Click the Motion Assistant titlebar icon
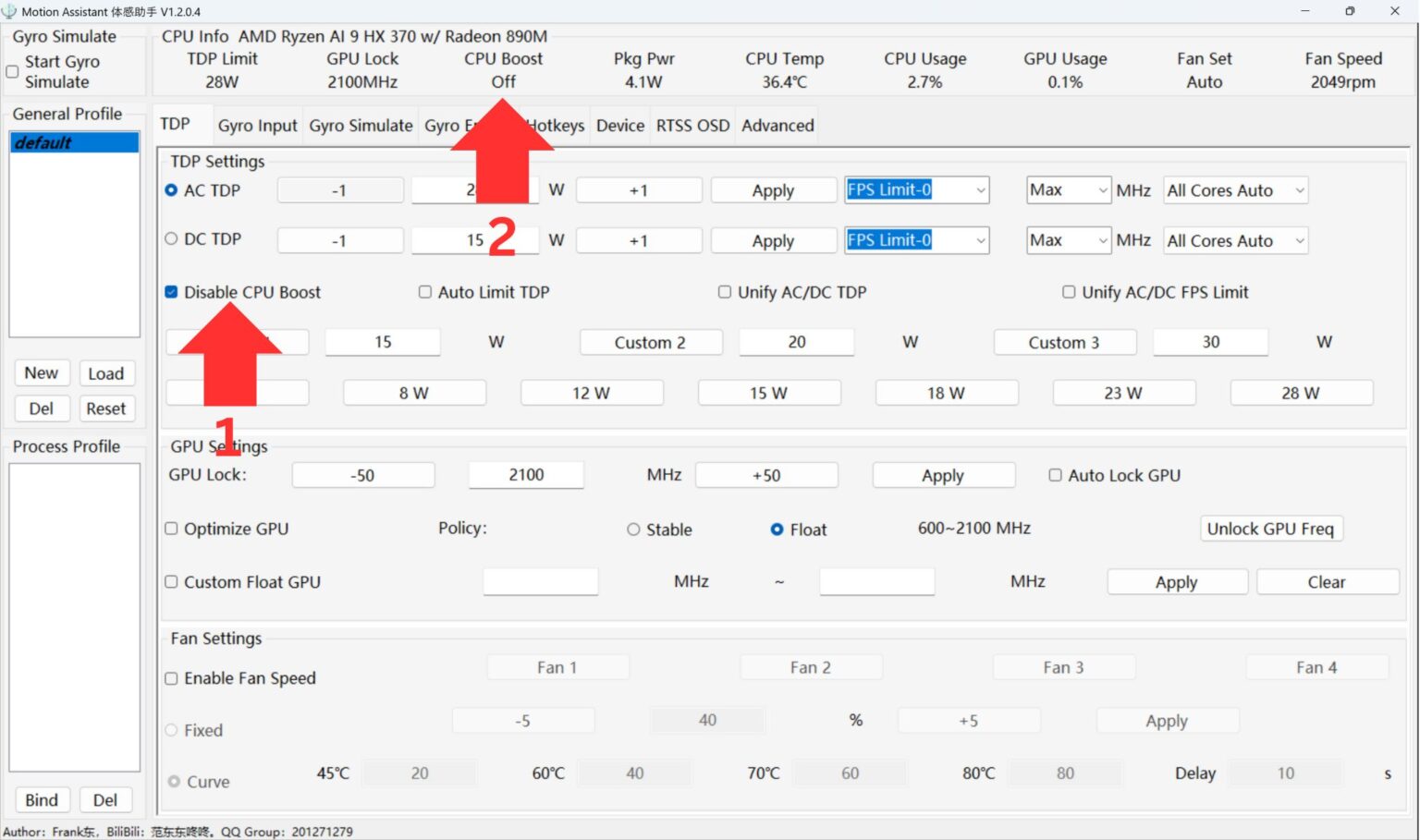1420x840 pixels. point(10,11)
